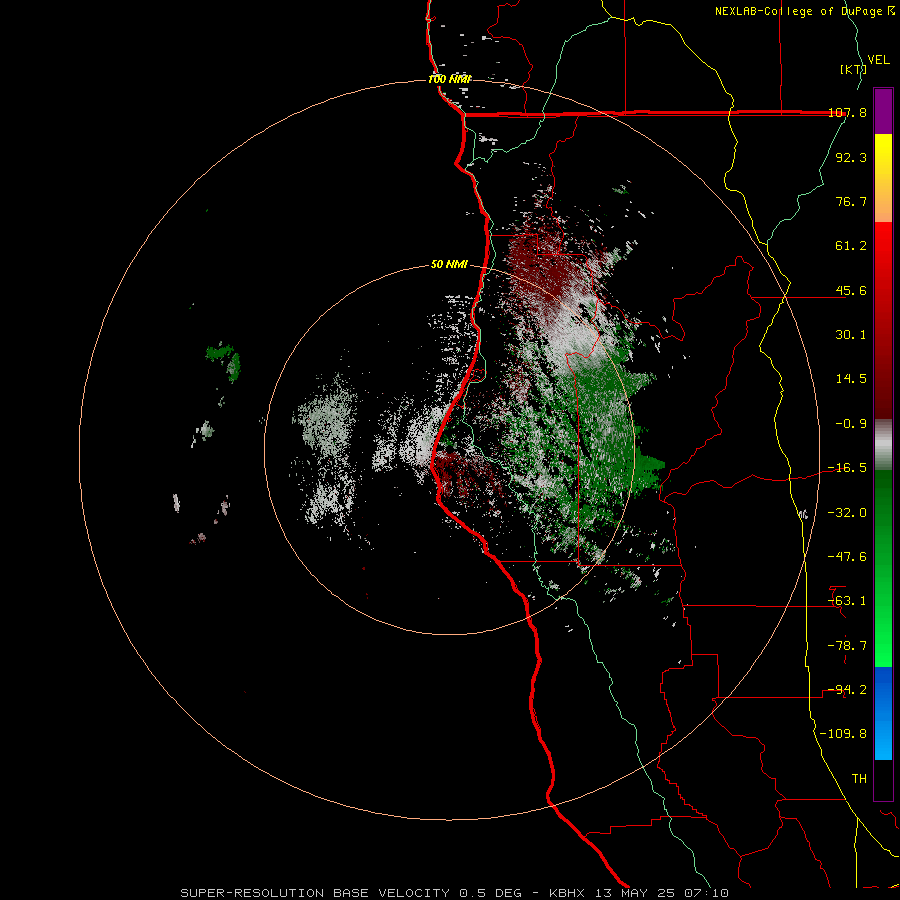Click the -78.7 velocity scale value
The image size is (900, 900).
(848, 646)
